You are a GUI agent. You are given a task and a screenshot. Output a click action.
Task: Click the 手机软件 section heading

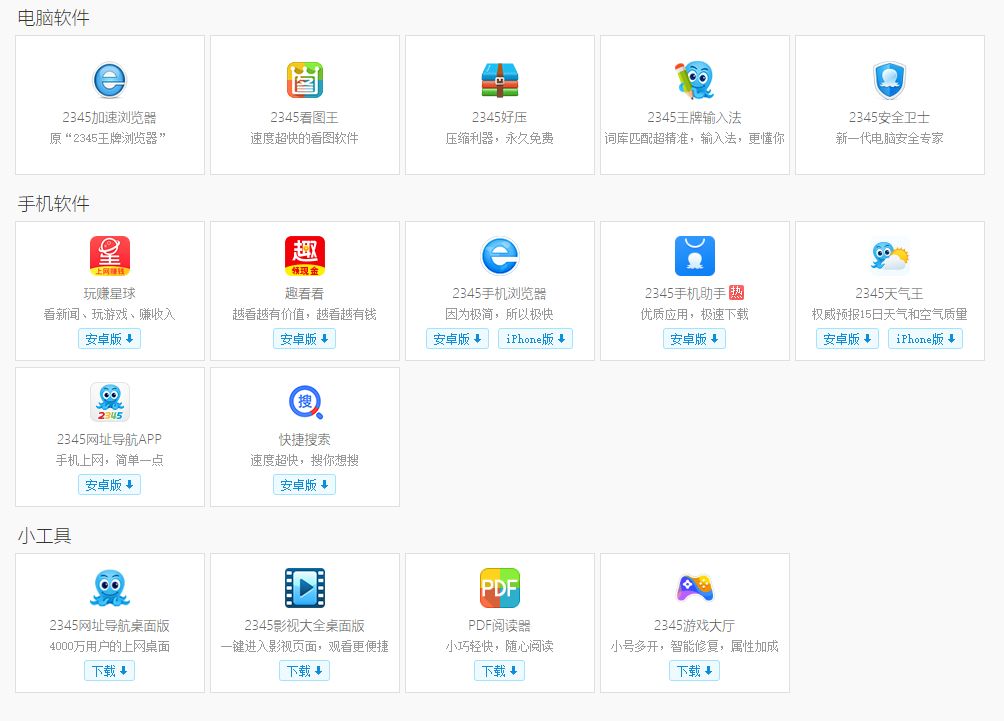coord(53,204)
